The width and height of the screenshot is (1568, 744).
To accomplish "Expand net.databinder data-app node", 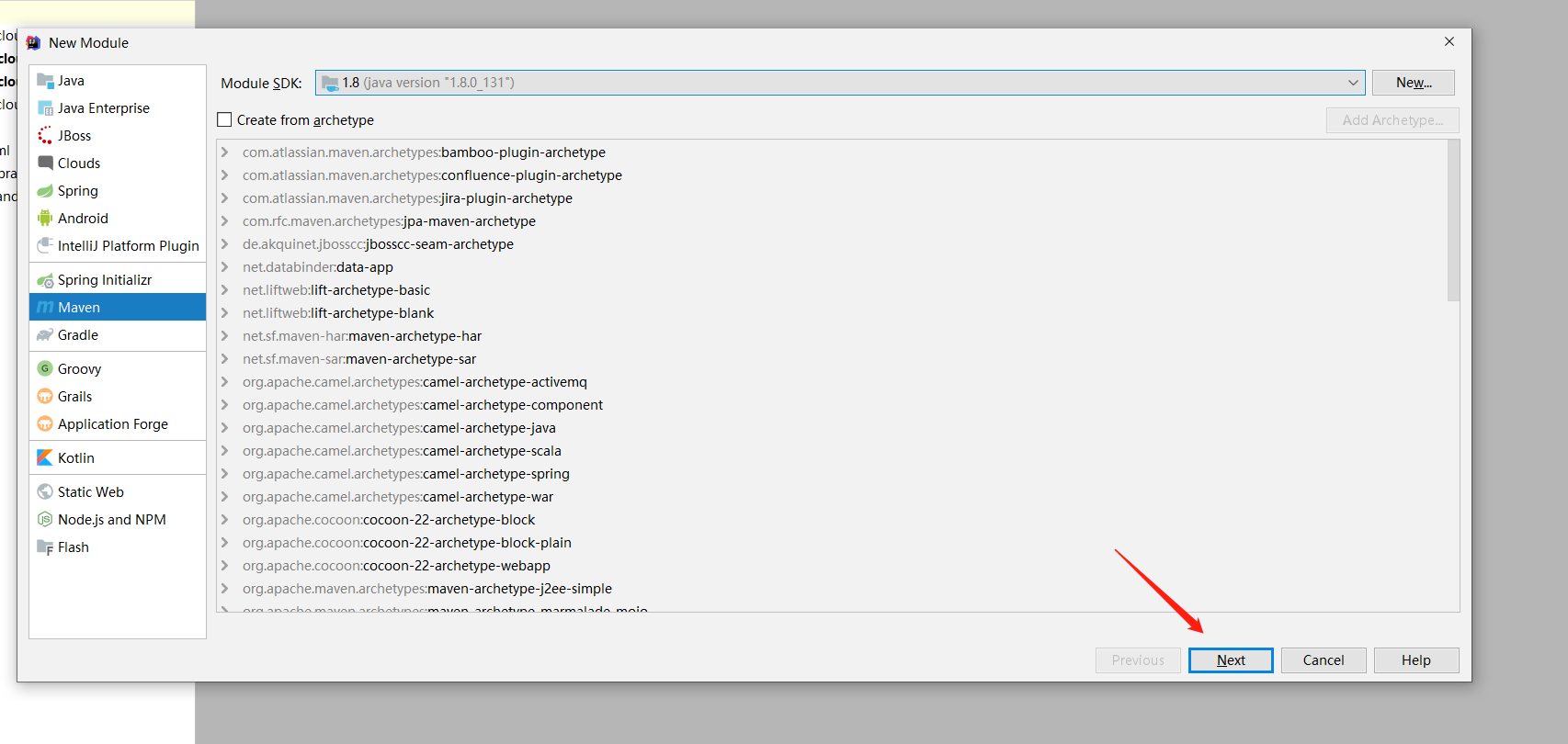I will (x=224, y=267).
